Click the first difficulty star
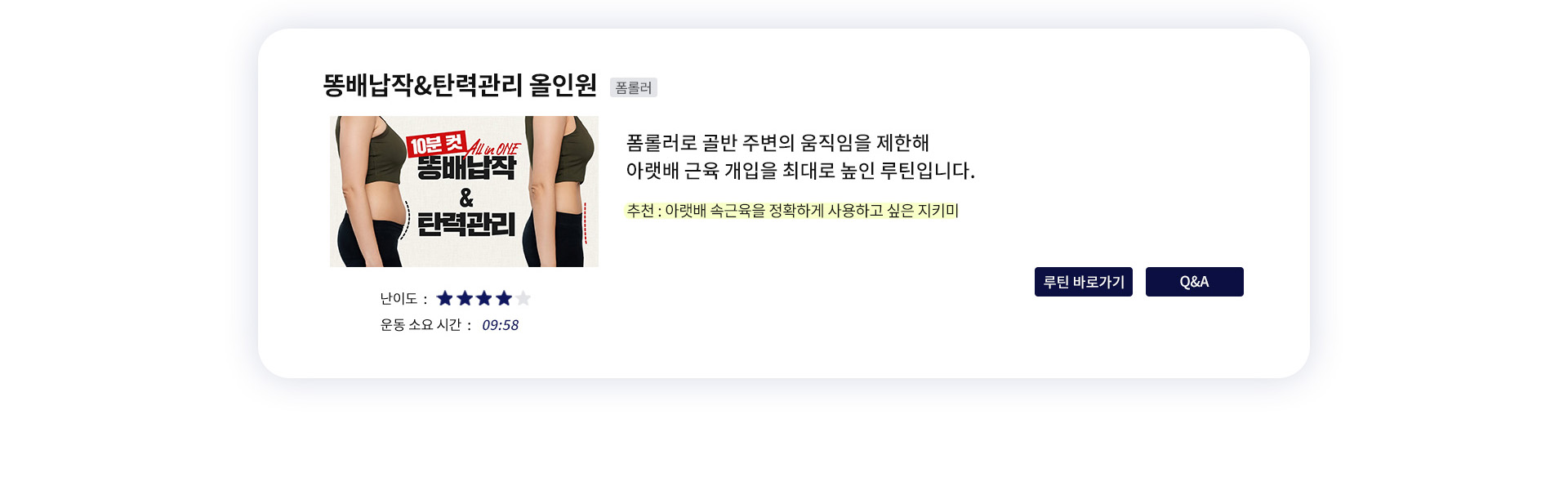The image size is (1568, 495). pos(445,298)
